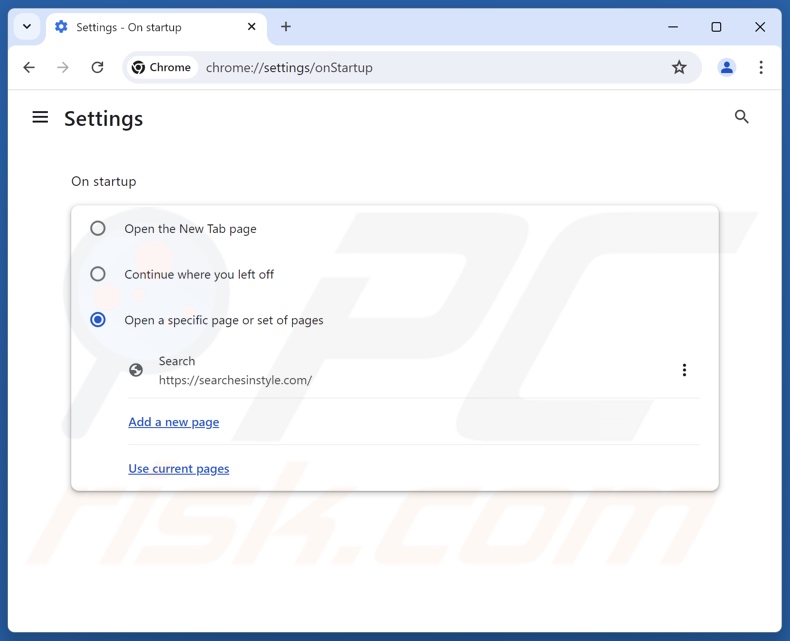Image resolution: width=790 pixels, height=641 pixels.
Task: Expand the tab search dropdown arrow
Action: coord(27,27)
